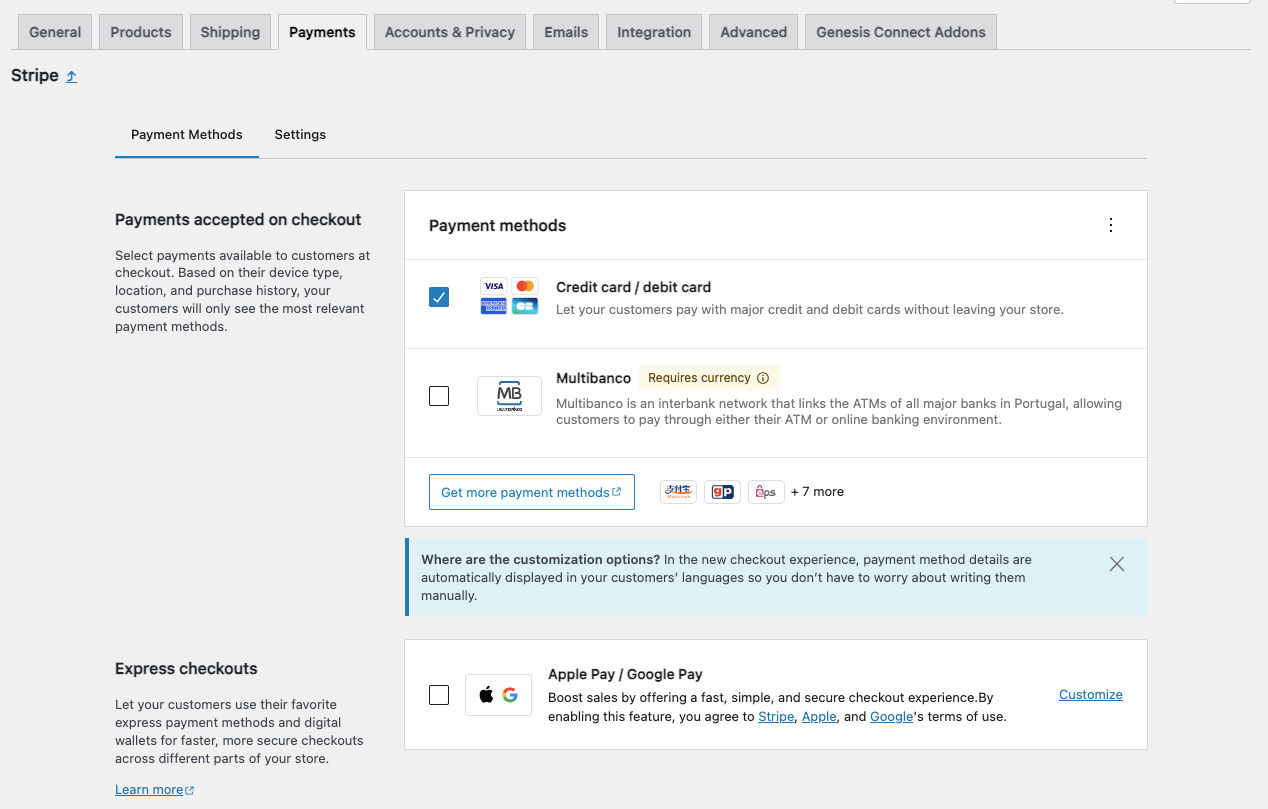Click the giropay payment icon
Screen dimensions: 1268x809
(x=722, y=492)
